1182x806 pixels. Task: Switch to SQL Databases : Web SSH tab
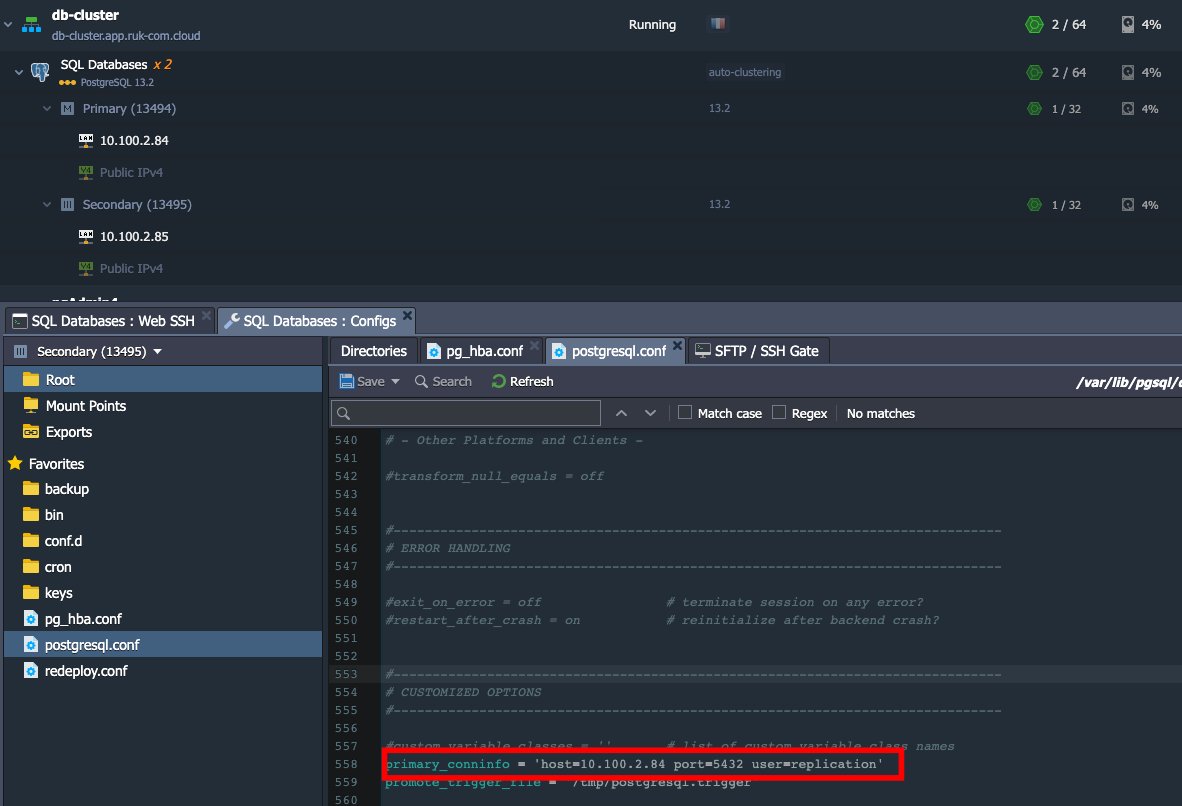112,321
